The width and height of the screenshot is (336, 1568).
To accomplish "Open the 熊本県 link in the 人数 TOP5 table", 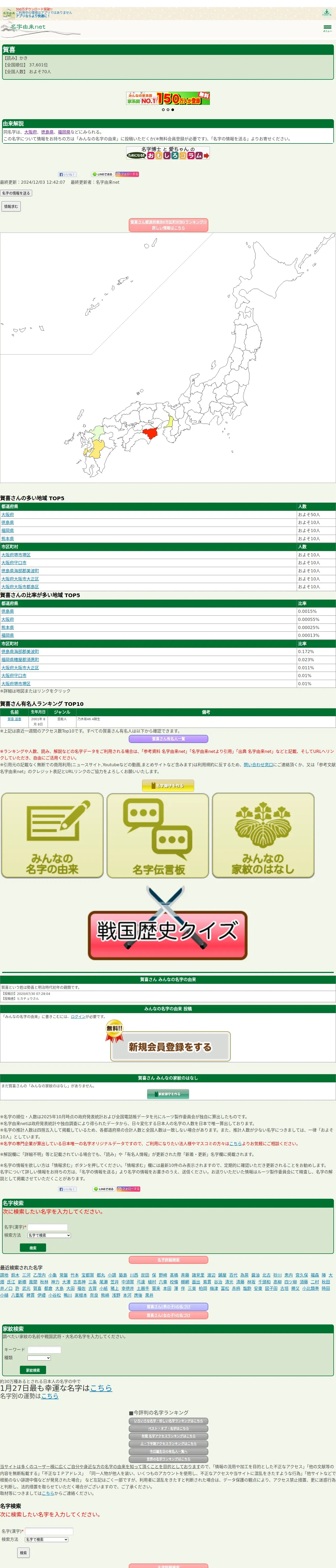I will 7,539.
